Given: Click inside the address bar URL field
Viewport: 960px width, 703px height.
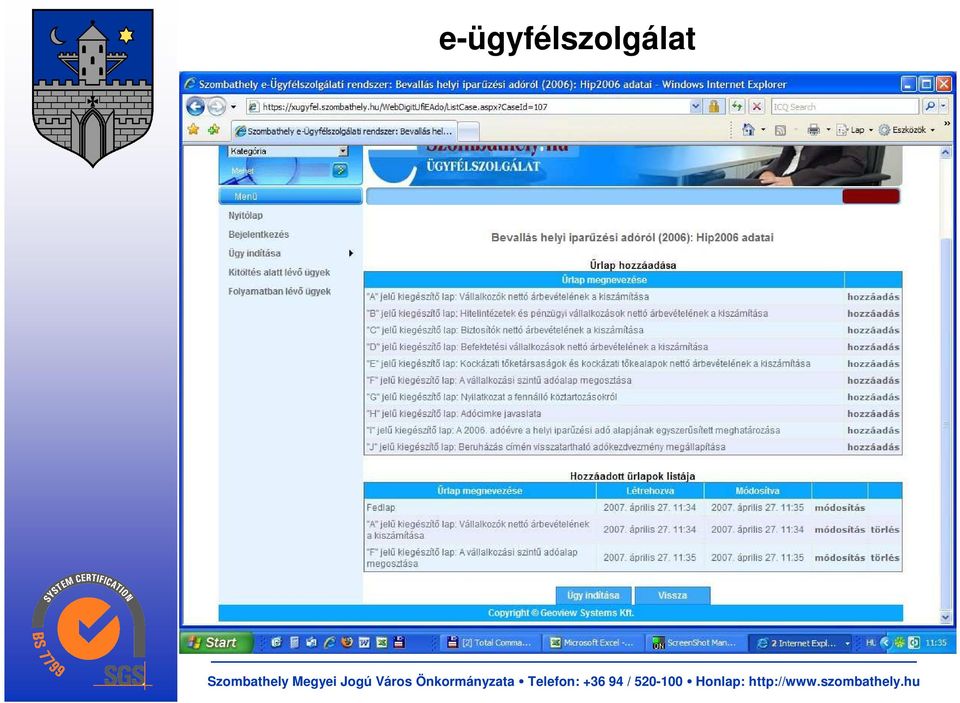Looking at the screenshot, I should click(x=468, y=107).
